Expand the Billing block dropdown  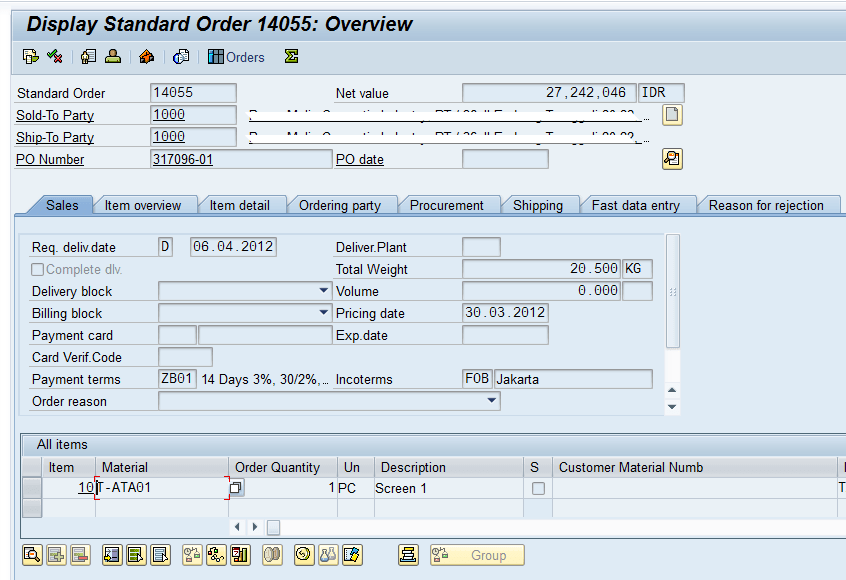coord(322,313)
